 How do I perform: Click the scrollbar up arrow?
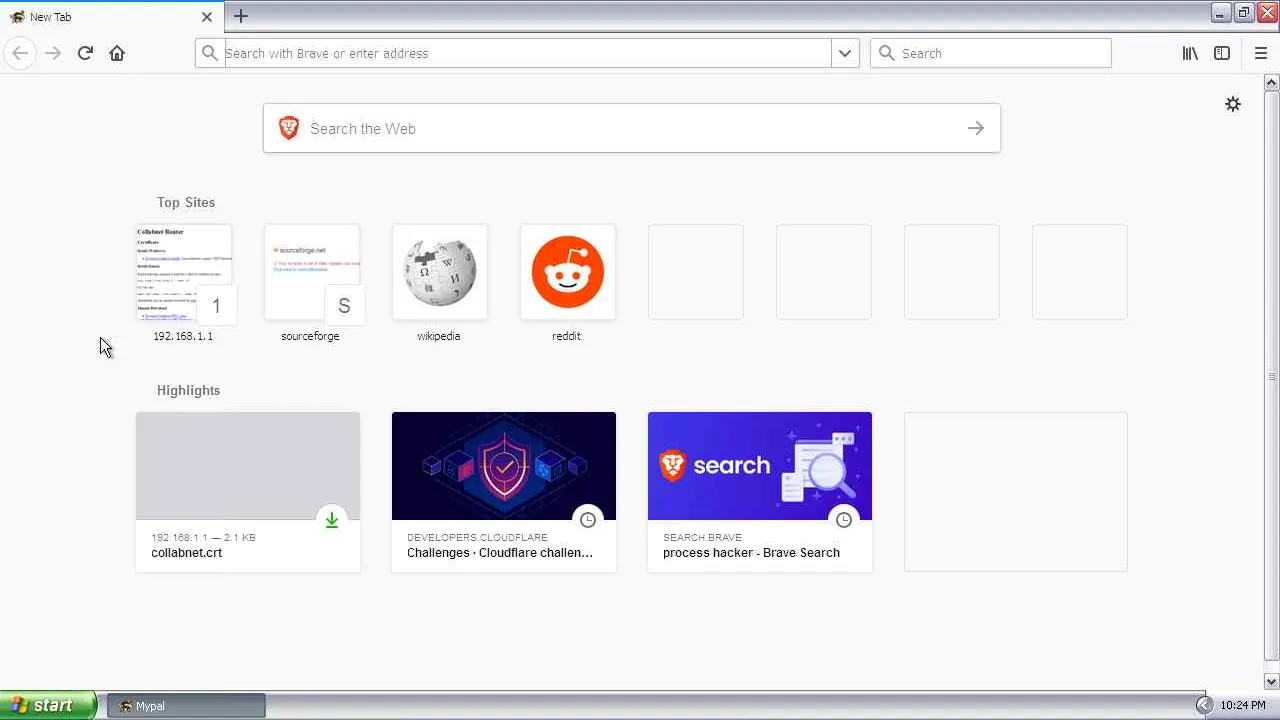[1272, 82]
